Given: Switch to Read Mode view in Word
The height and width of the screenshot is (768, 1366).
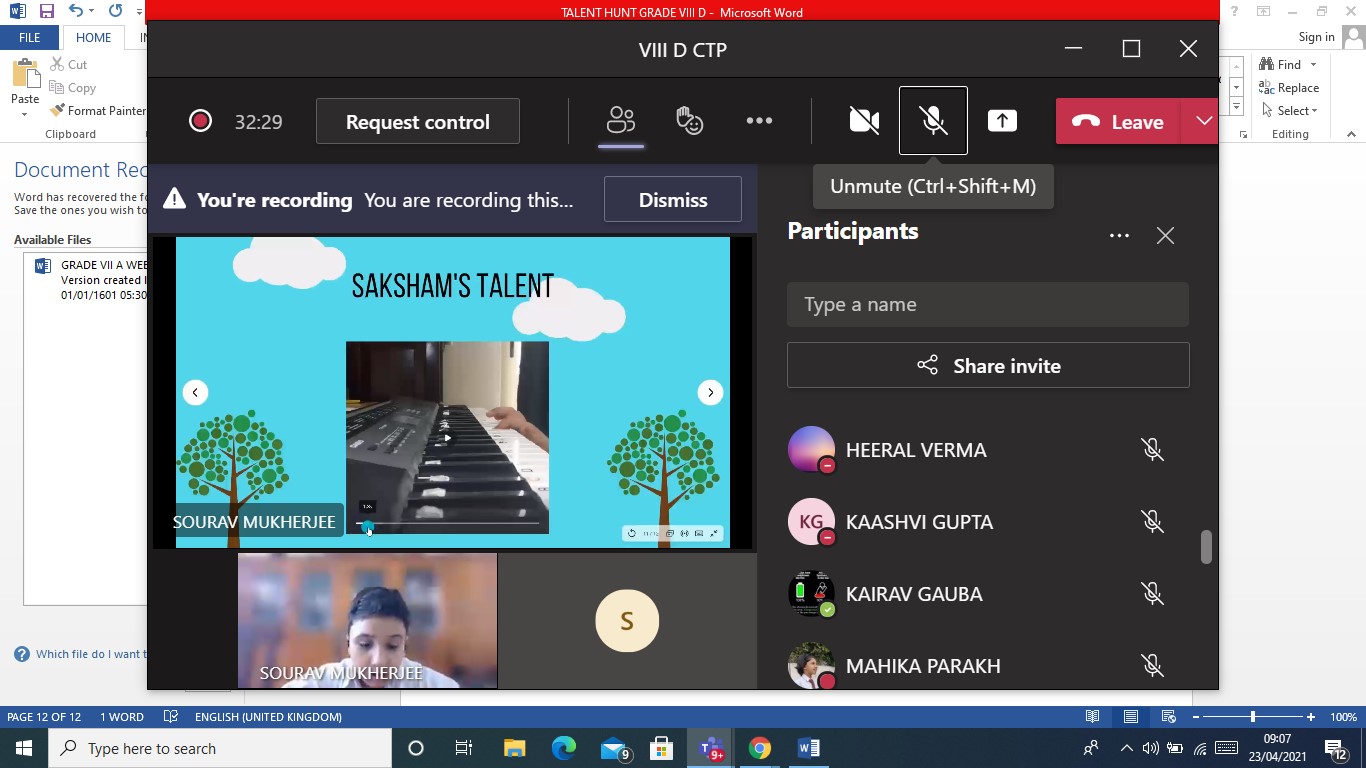Looking at the screenshot, I should (x=1093, y=717).
